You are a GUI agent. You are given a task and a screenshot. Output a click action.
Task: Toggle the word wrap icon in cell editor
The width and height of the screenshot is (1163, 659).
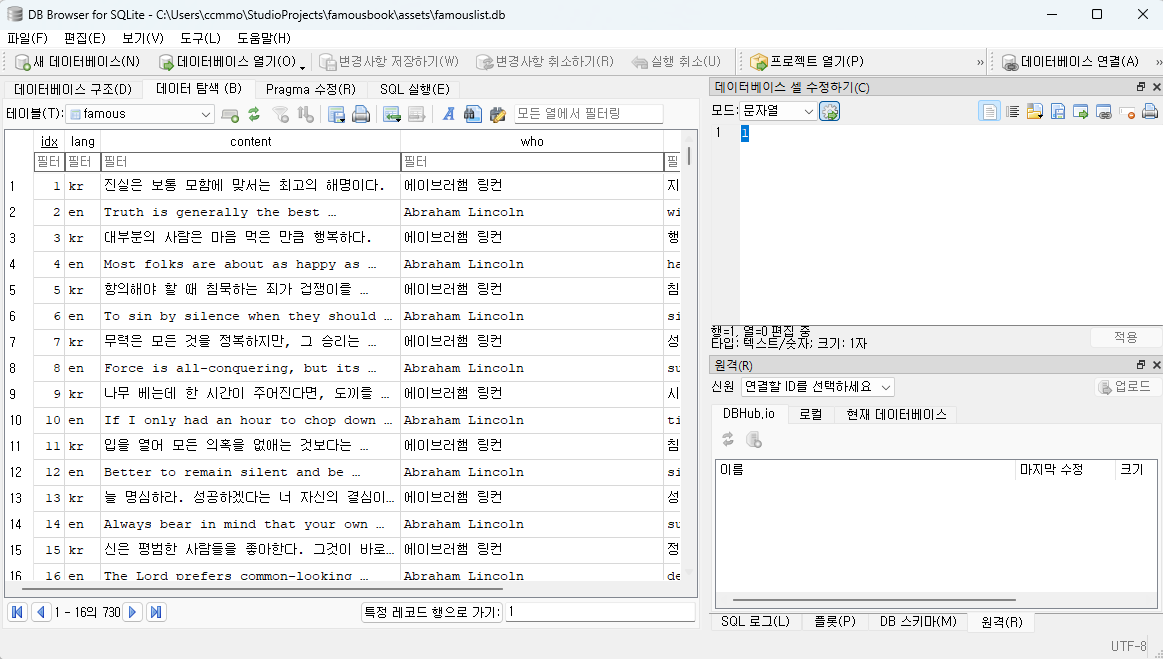click(1012, 112)
